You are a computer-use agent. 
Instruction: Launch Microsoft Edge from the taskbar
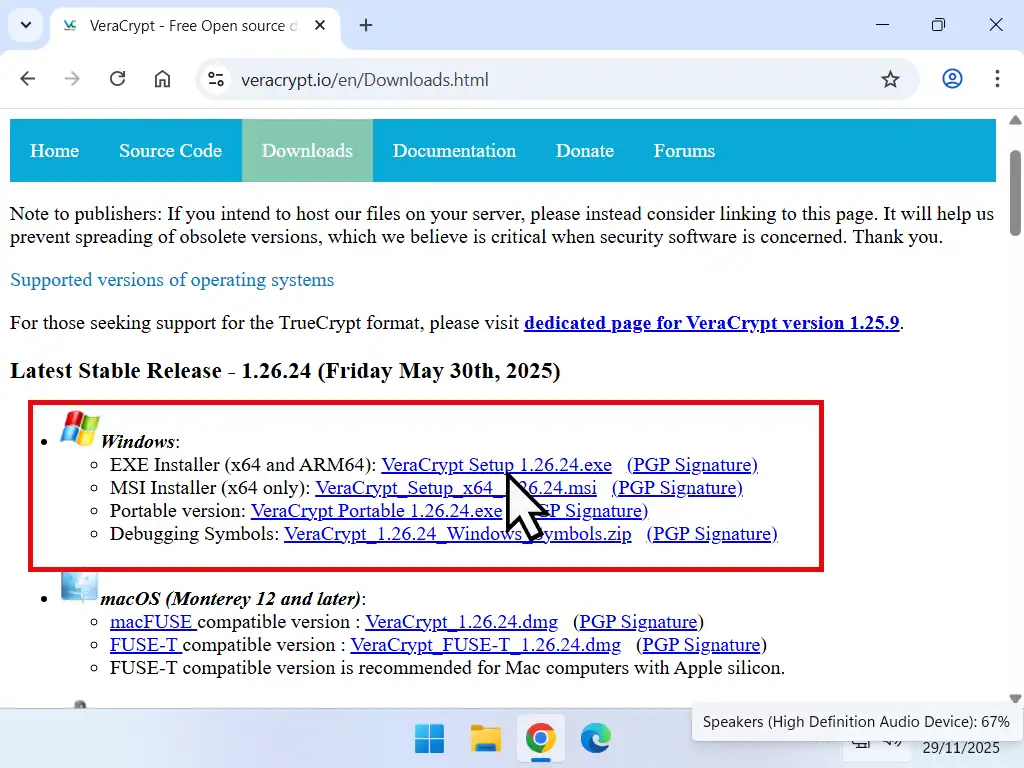(x=596, y=739)
